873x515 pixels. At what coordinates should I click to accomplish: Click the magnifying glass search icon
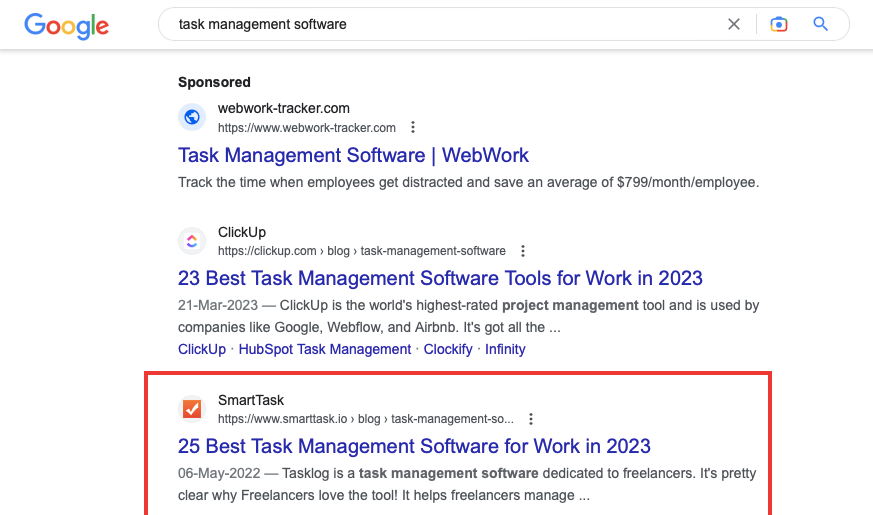(x=820, y=24)
